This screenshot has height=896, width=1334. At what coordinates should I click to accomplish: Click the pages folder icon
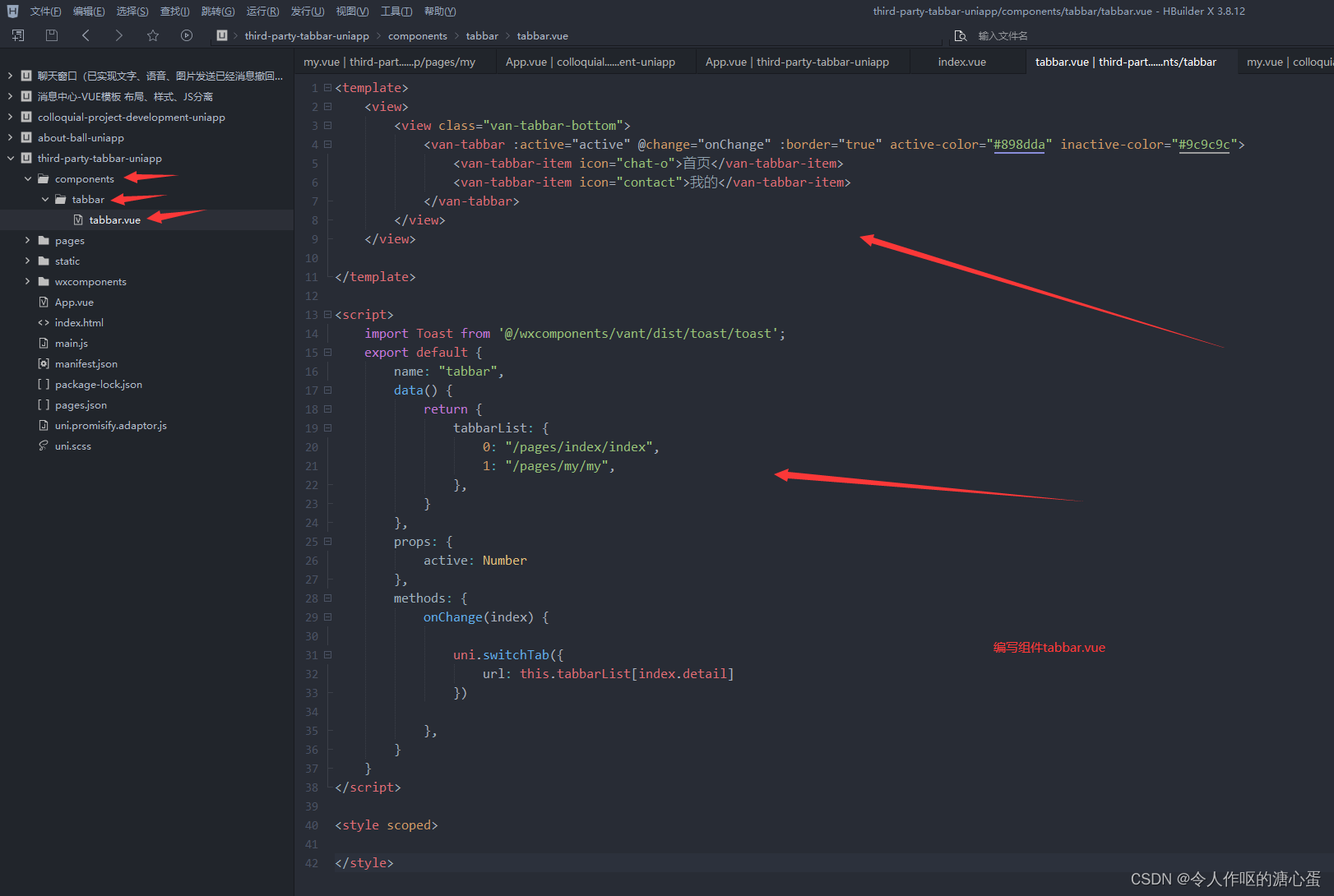44,240
